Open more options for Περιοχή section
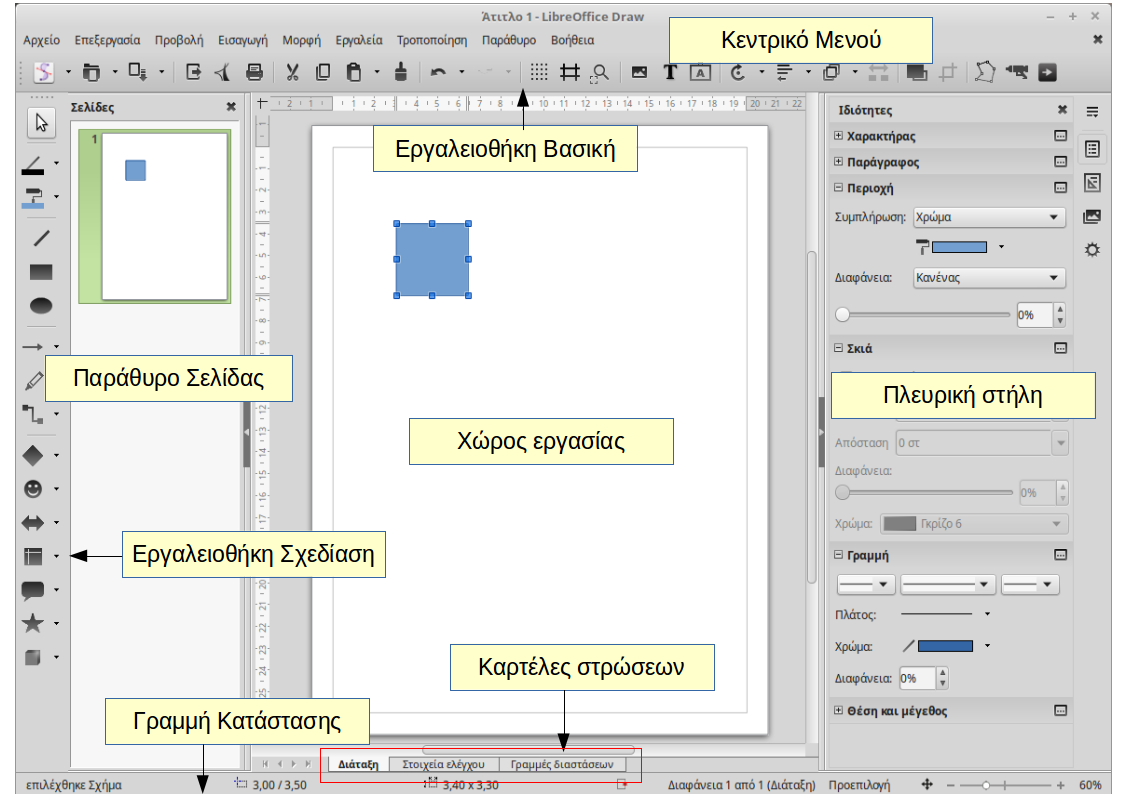 1061,188
